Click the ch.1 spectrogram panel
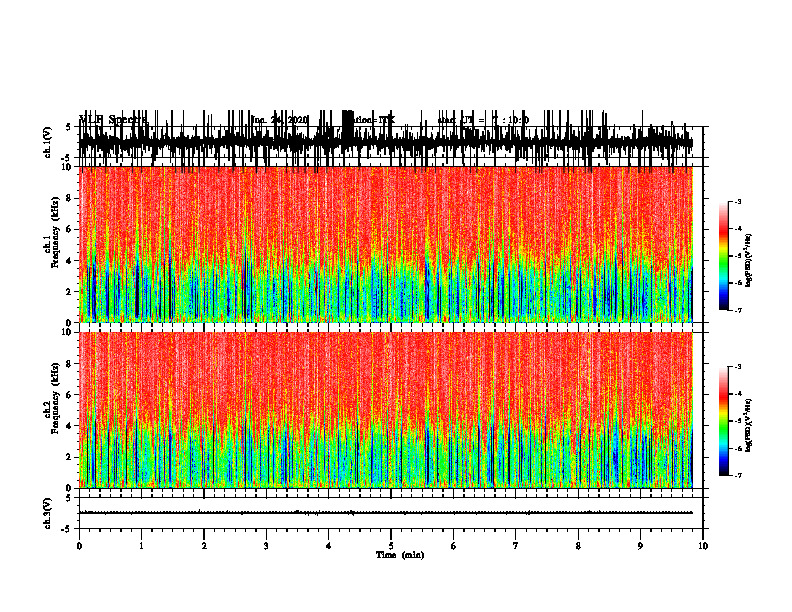 point(386,244)
